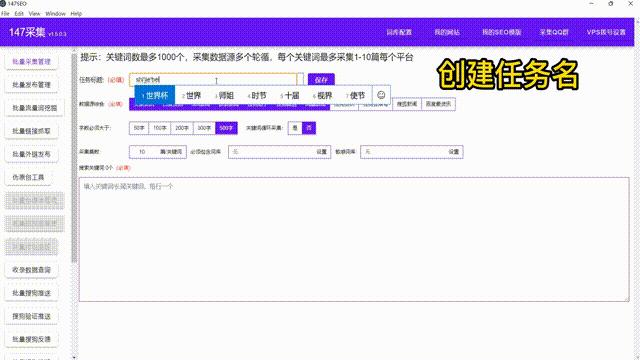640x360 pixels.
Task: Select 批量采集管理 in the sidebar
Action: [x=31, y=62]
